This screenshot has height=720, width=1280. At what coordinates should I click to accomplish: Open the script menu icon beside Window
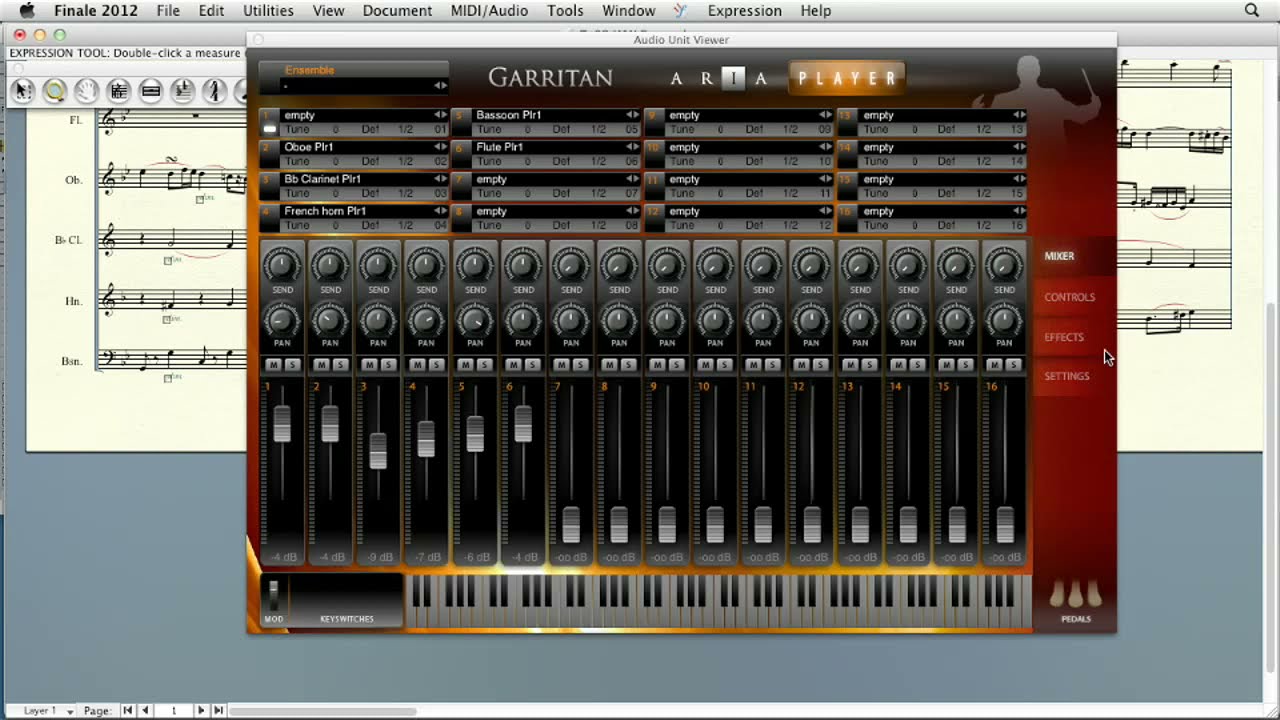[681, 10]
